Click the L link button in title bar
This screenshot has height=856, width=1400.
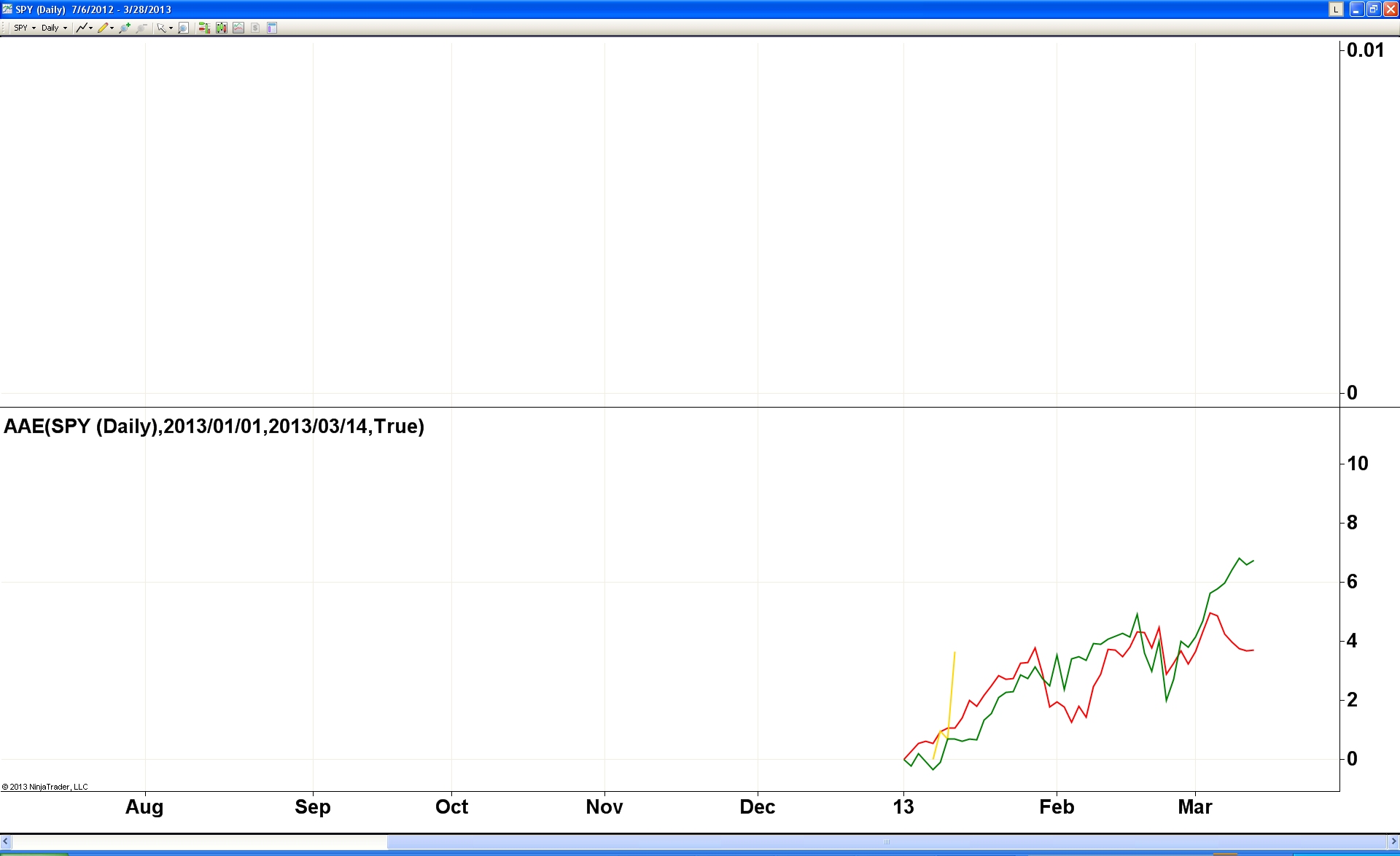pyautogui.click(x=1336, y=9)
